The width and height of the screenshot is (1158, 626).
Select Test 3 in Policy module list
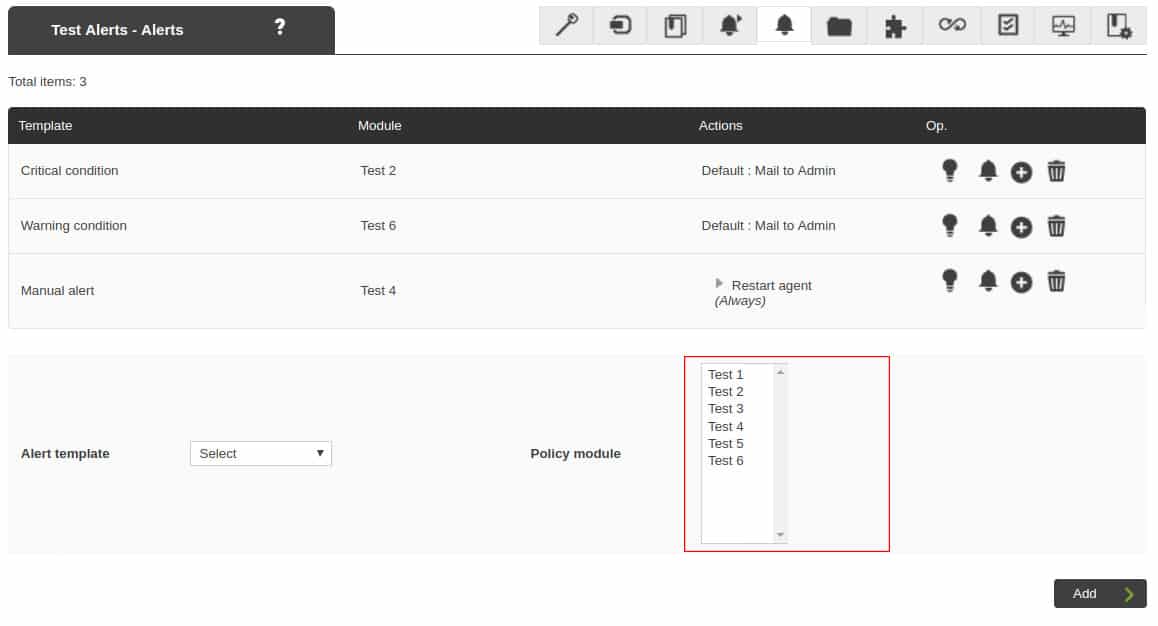pos(725,408)
